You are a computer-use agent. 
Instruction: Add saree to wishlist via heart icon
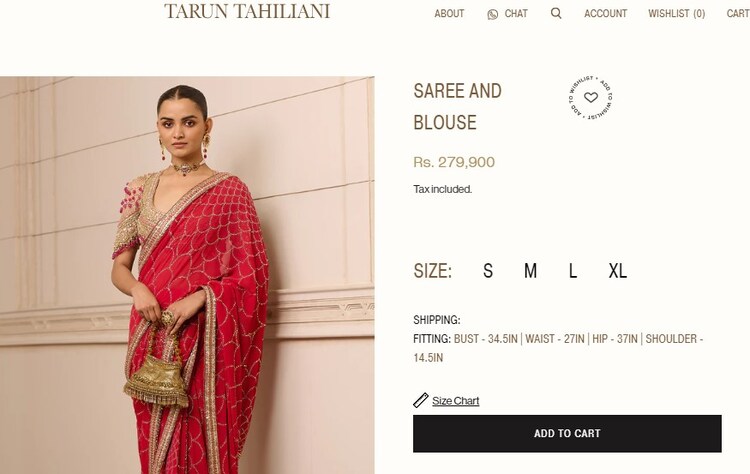591,98
